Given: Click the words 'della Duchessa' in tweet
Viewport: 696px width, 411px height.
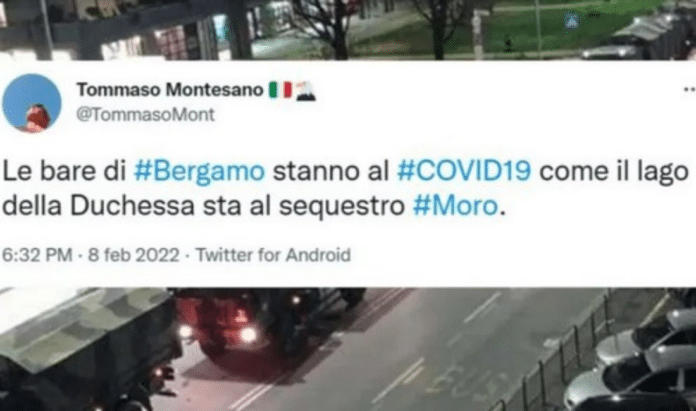Looking at the screenshot, I should click(99, 206).
